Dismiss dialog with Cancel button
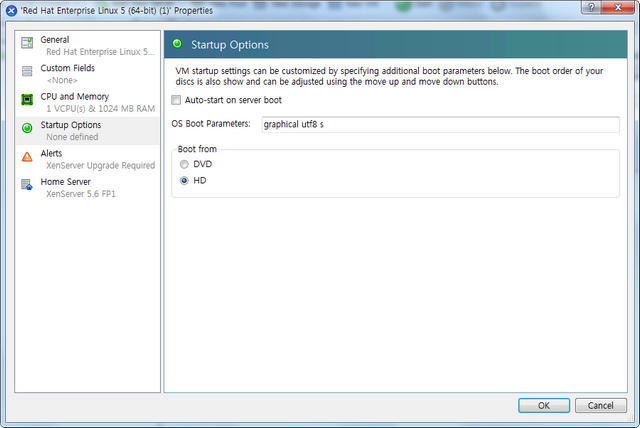Image resolution: width=640 pixels, height=428 pixels. point(600,406)
